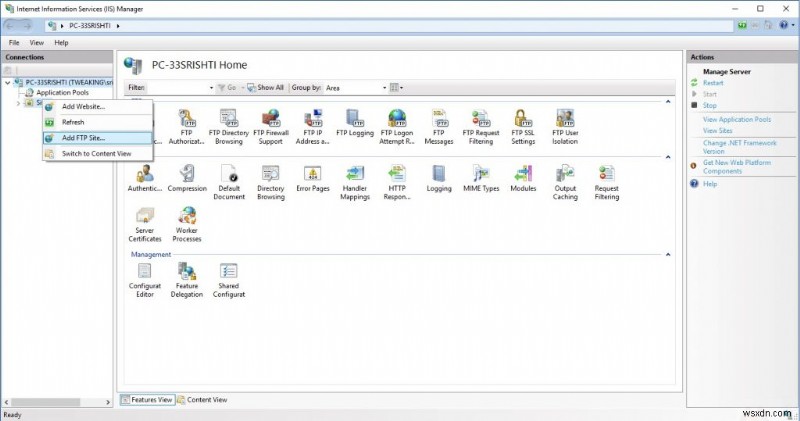Open the view layout dropdown button
800x421 pixels.
pos(396,88)
